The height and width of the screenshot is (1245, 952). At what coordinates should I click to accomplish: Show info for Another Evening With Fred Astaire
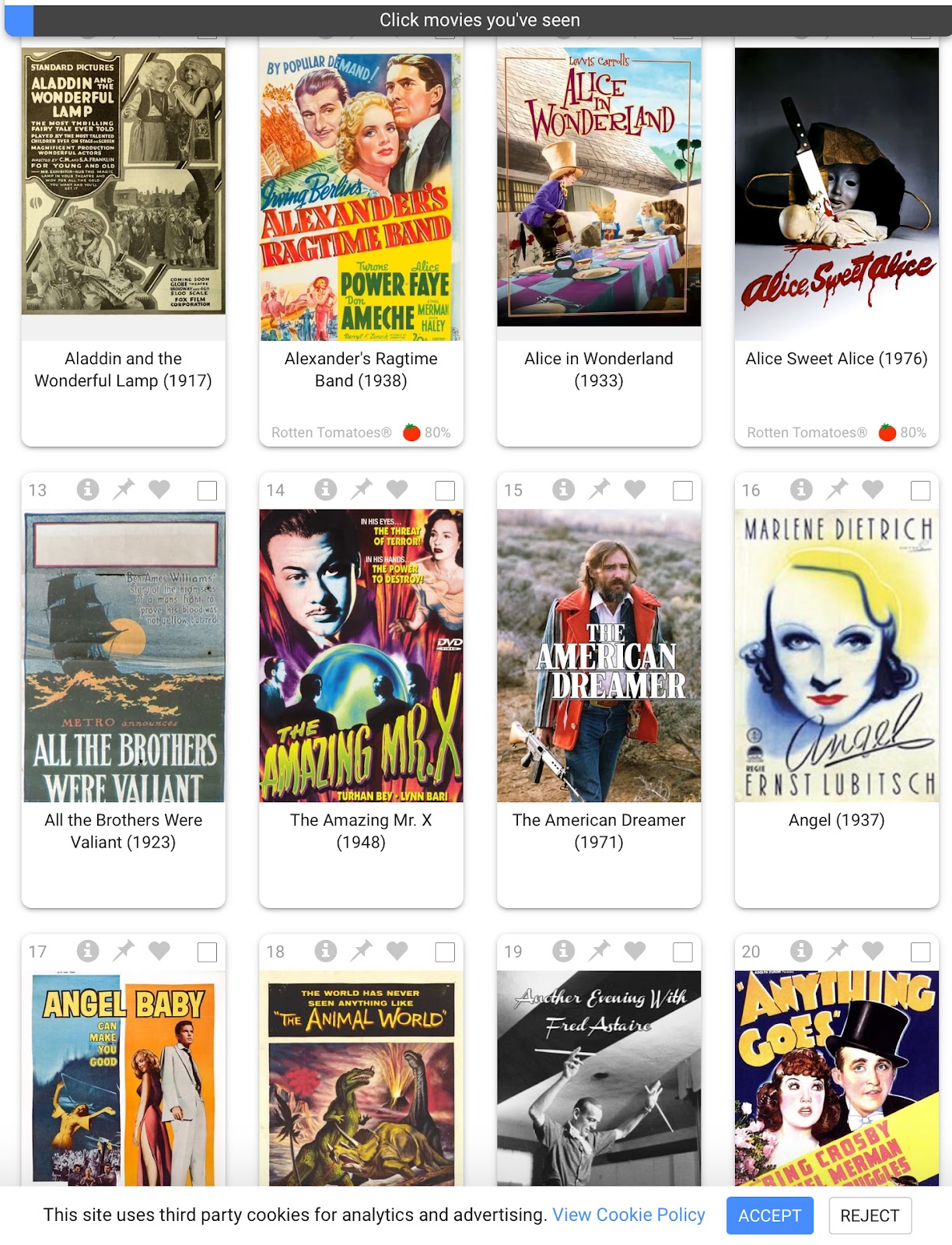point(564,951)
